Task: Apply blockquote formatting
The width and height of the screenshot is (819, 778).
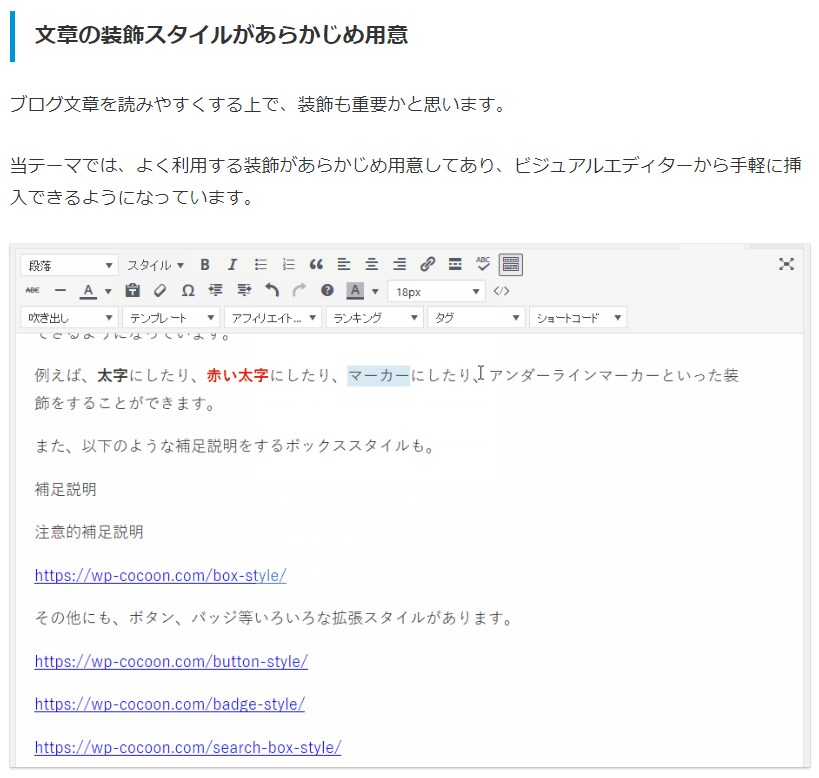Action: point(316,265)
